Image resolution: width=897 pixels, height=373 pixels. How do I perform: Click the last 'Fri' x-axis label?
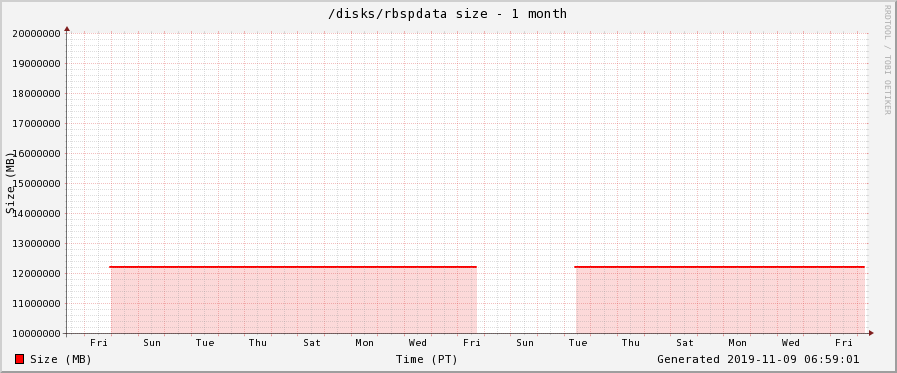(844, 343)
